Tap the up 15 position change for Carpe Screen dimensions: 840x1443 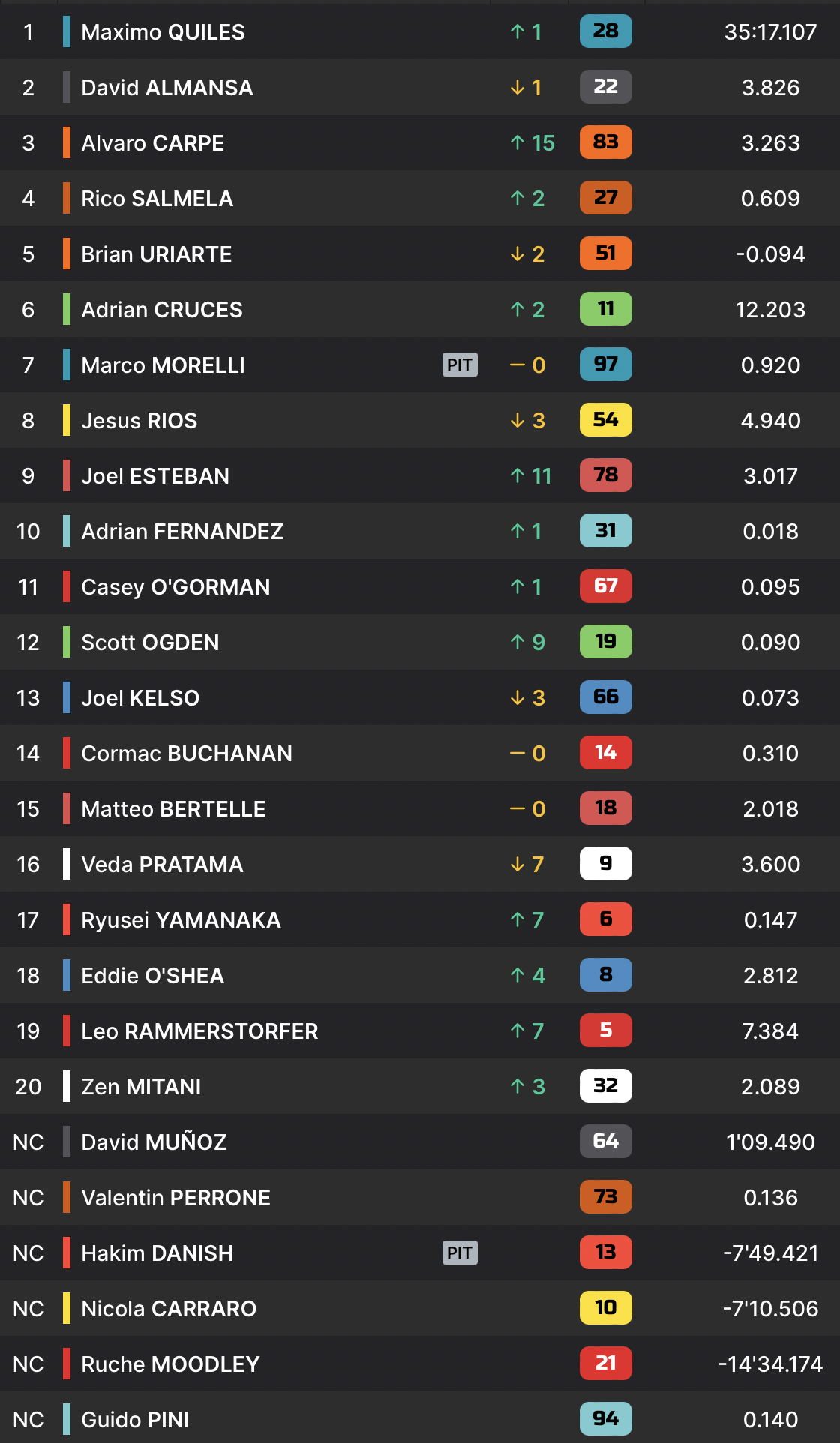[532, 142]
